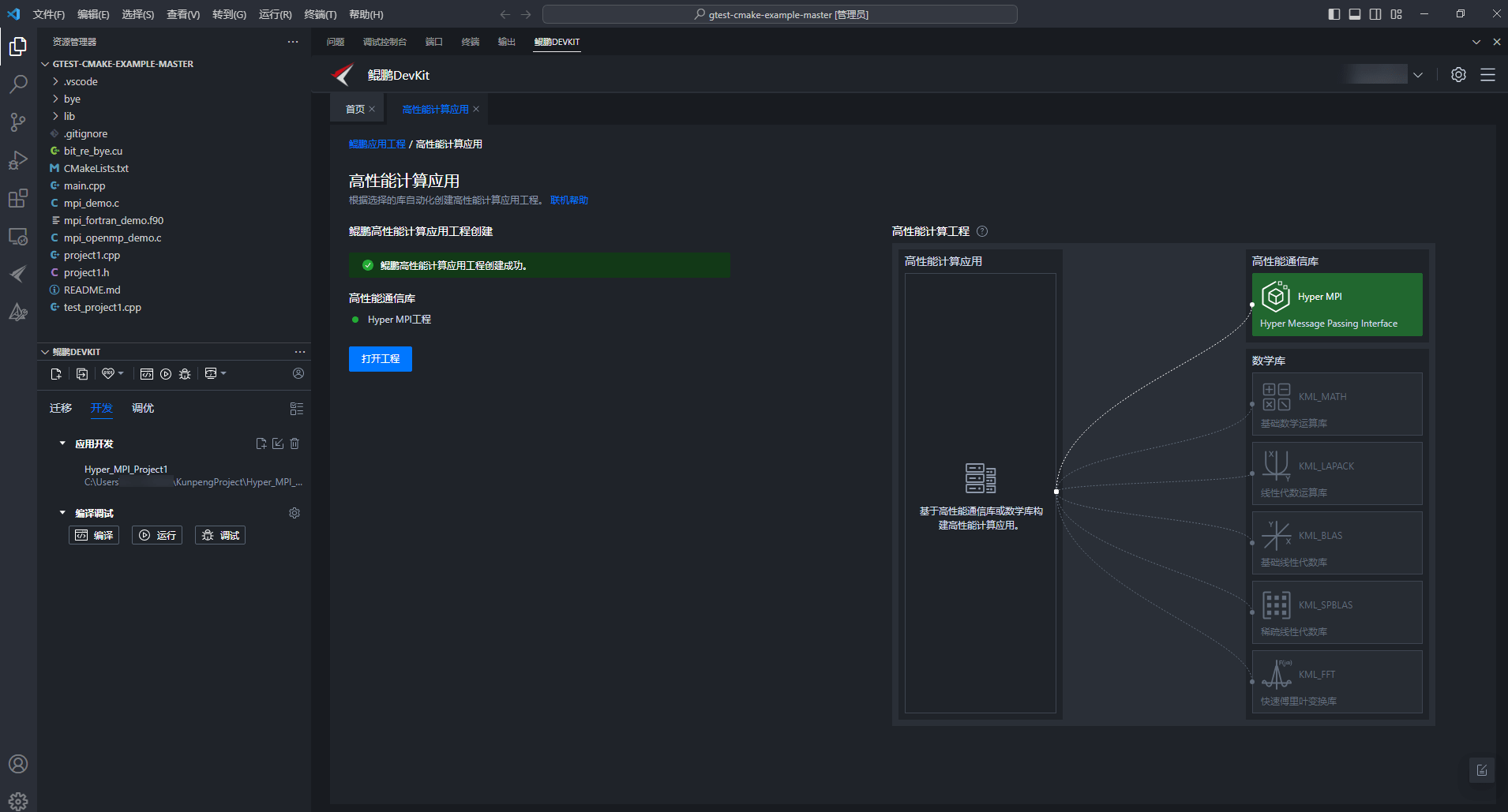Toggle the panel layout icon
This screenshot has width=1508, height=812.
pyautogui.click(x=1355, y=14)
